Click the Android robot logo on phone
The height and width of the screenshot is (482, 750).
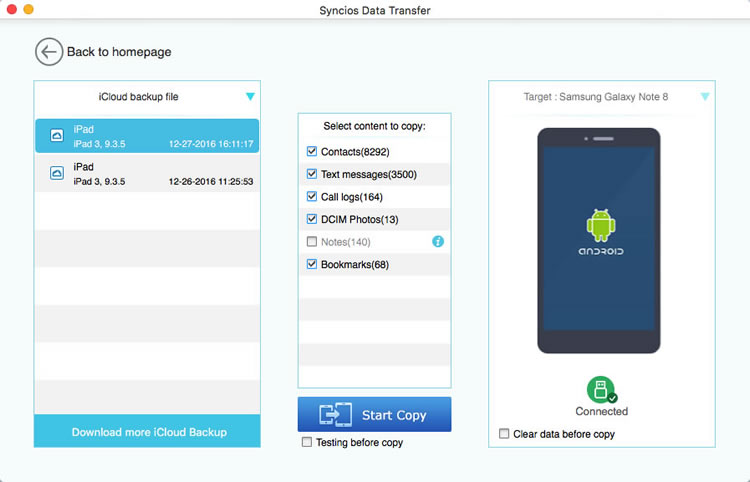[x=601, y=225]
